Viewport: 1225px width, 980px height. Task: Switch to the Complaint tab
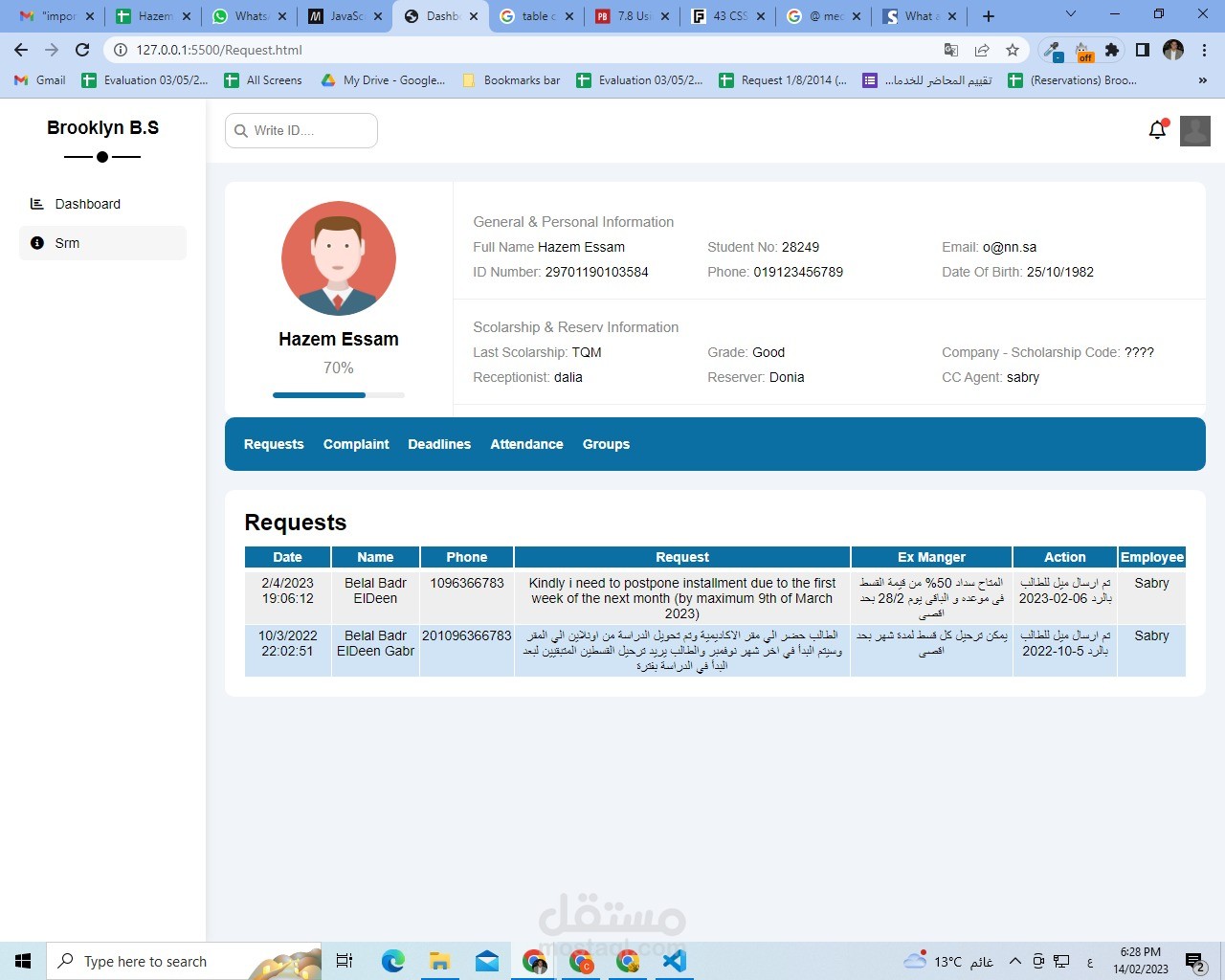click(x=356, y=444)
